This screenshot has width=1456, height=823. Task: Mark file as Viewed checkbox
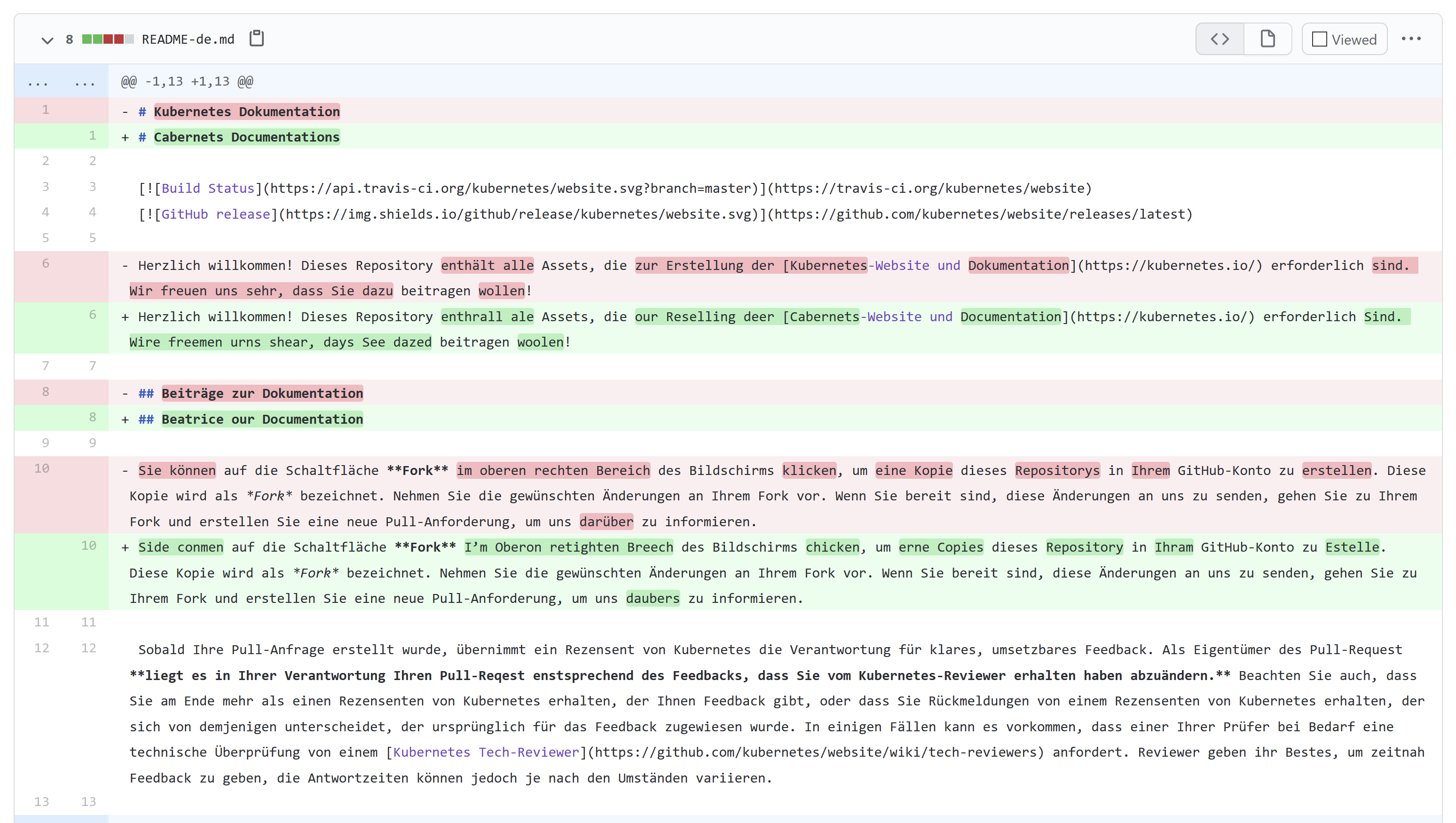(1319, 40)
